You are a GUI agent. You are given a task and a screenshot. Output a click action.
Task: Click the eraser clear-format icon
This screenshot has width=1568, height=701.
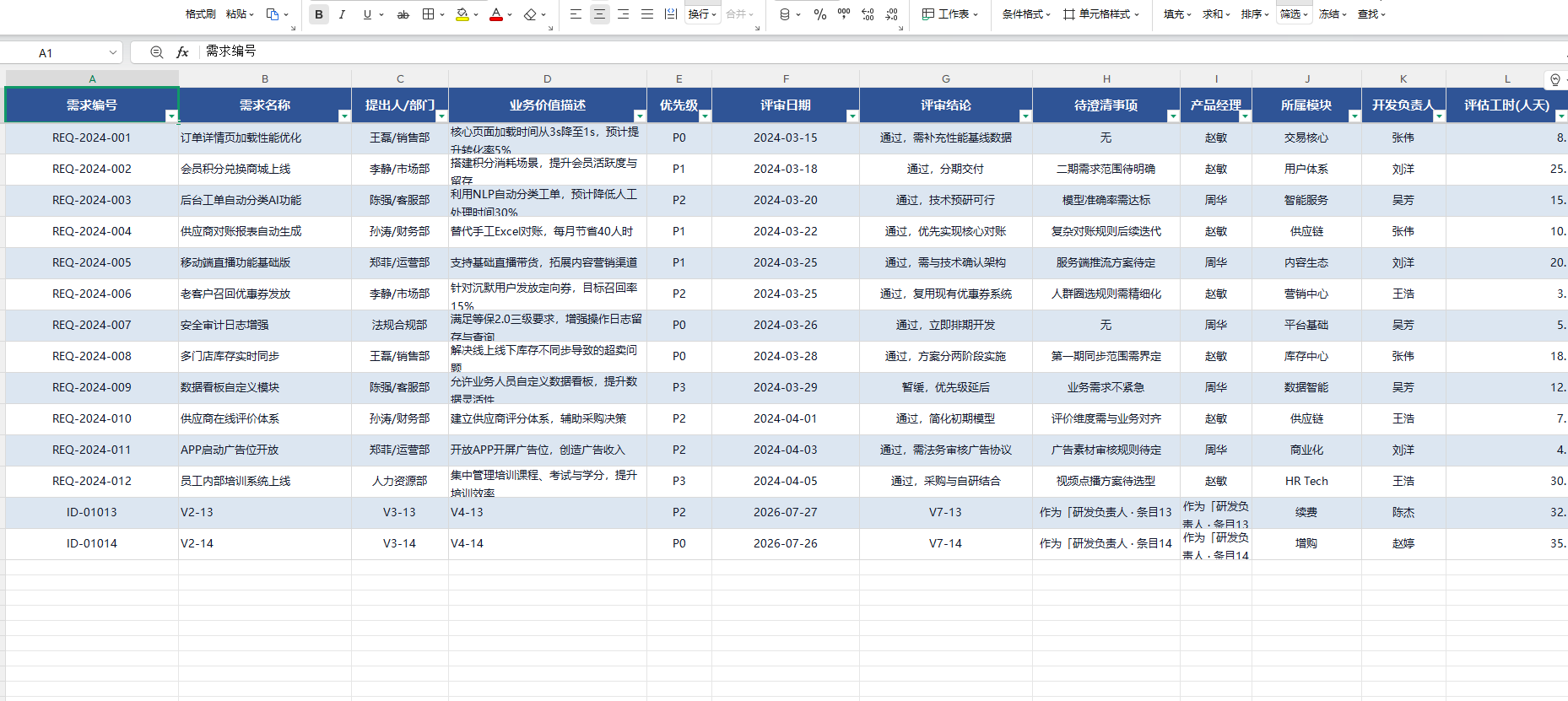[x=530, y=14]
